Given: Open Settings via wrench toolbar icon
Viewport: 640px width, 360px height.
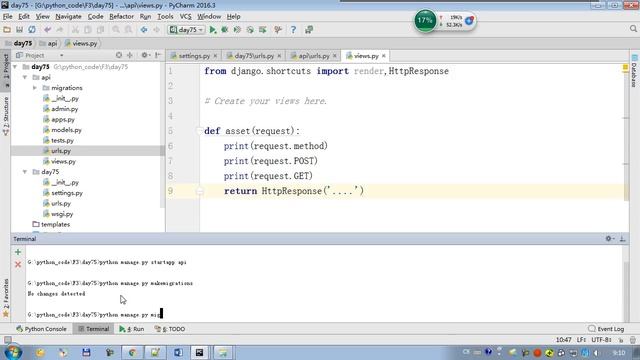Looking at the screenshot, I should pyautogui.click(x=278, y=30).
